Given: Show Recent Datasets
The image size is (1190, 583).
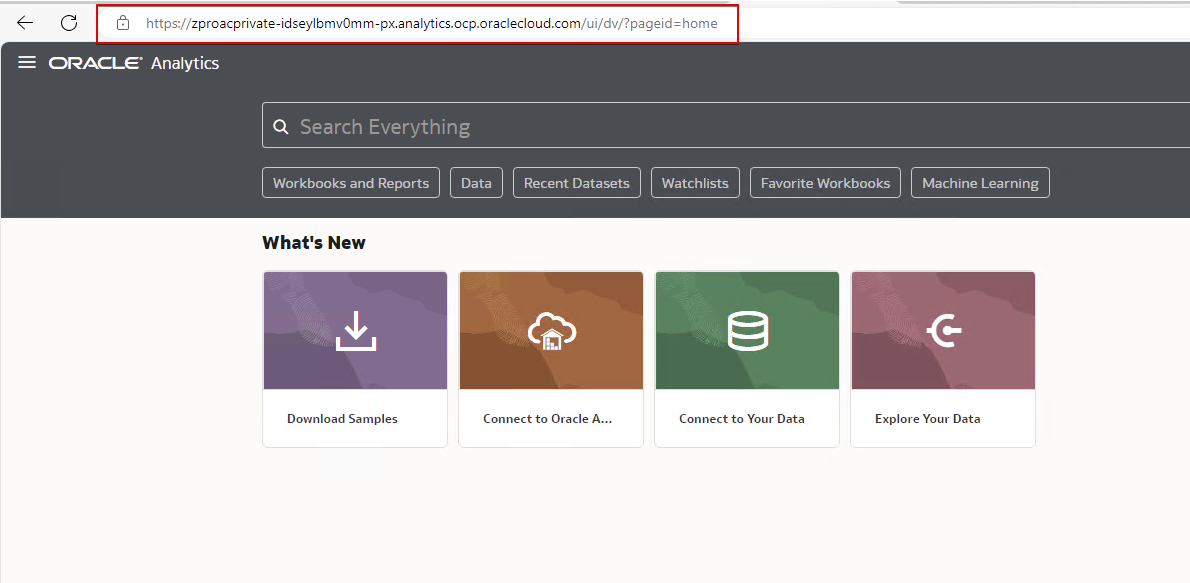Looking at the screenshot, I should [577, 183].
